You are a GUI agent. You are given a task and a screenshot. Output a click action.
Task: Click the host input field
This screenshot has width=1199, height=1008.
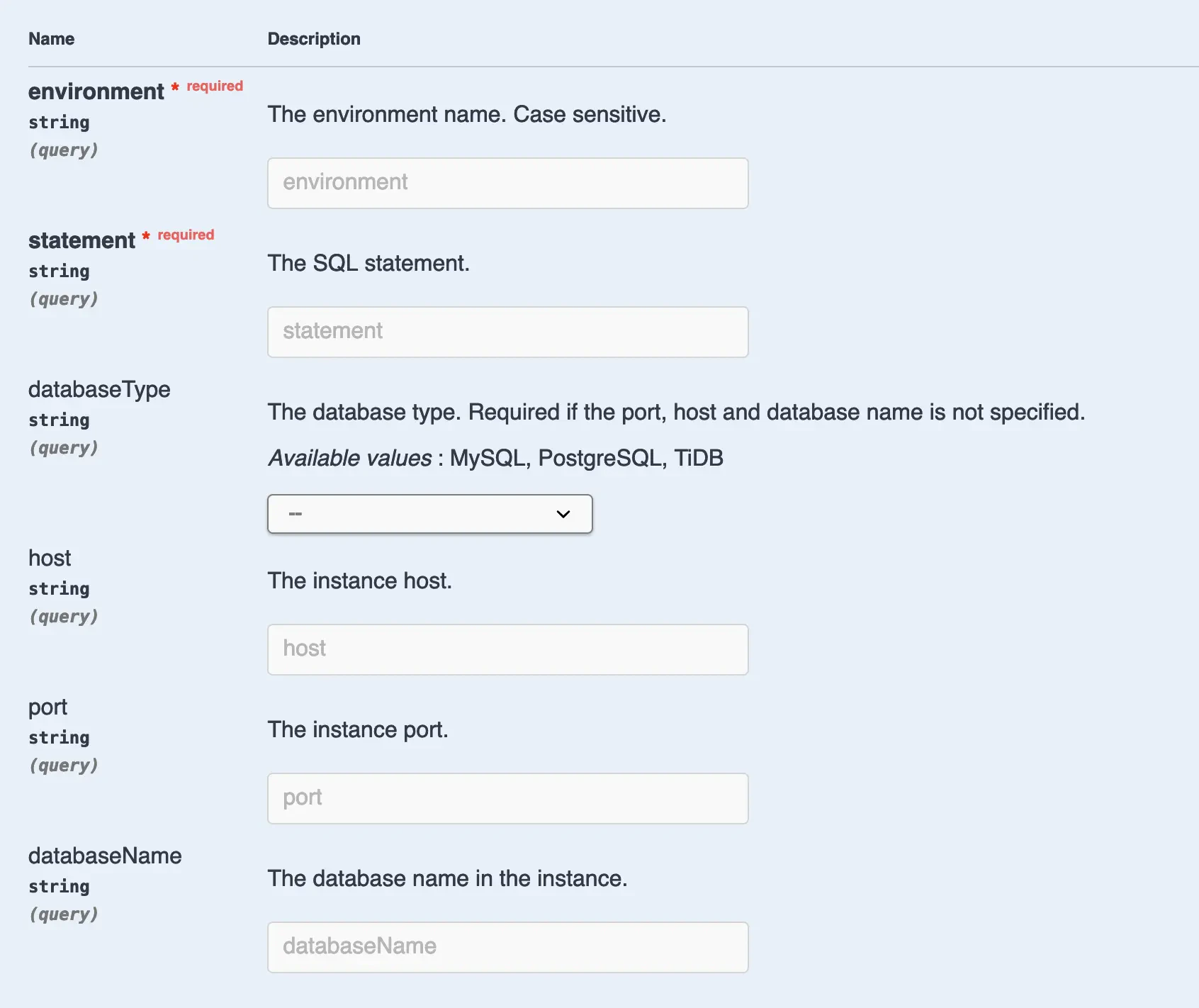point(507,649)
